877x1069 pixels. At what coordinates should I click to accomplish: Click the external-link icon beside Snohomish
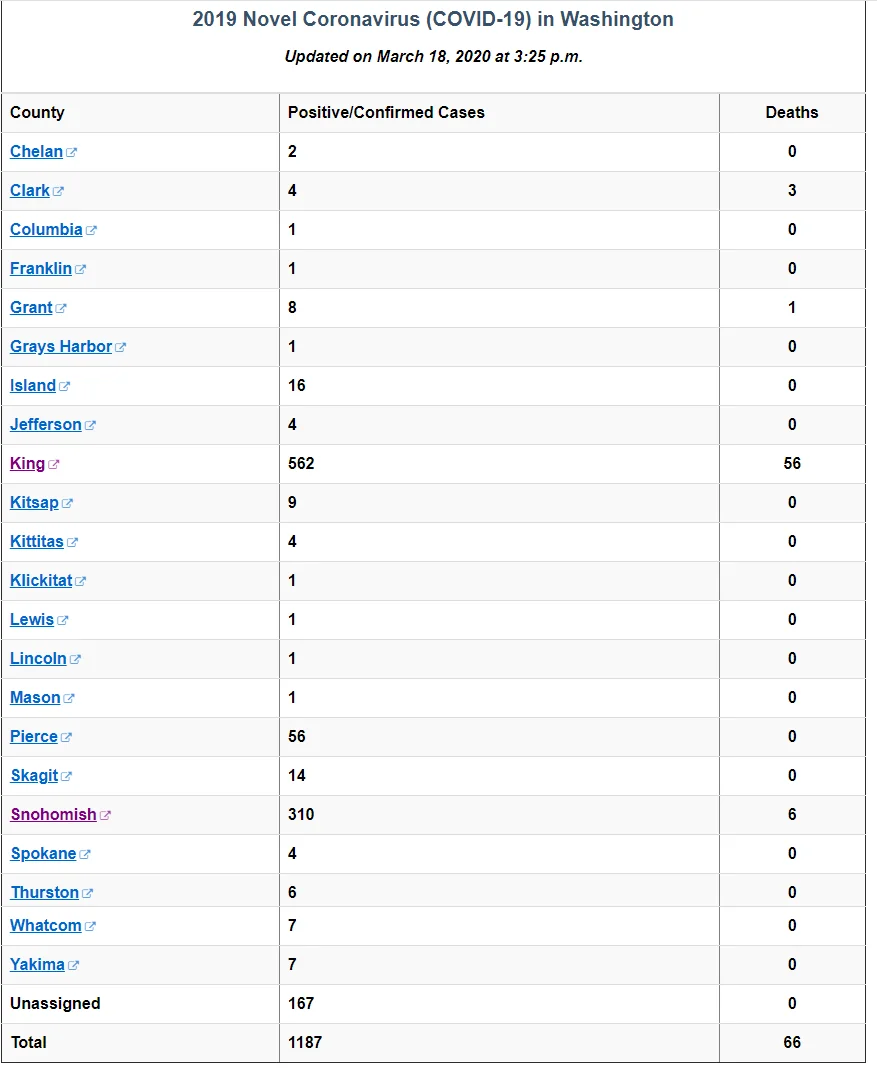(x=105, y=815)
